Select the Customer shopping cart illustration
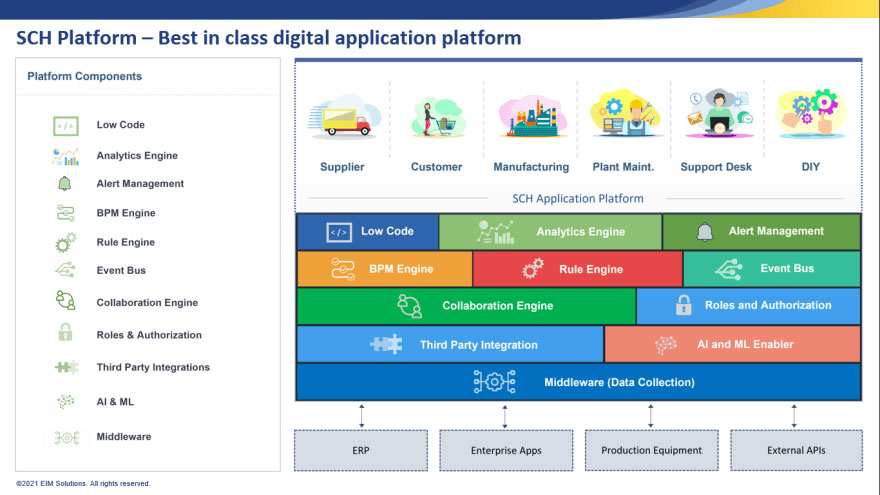This screenshot has height=495, width=880. 436,117
